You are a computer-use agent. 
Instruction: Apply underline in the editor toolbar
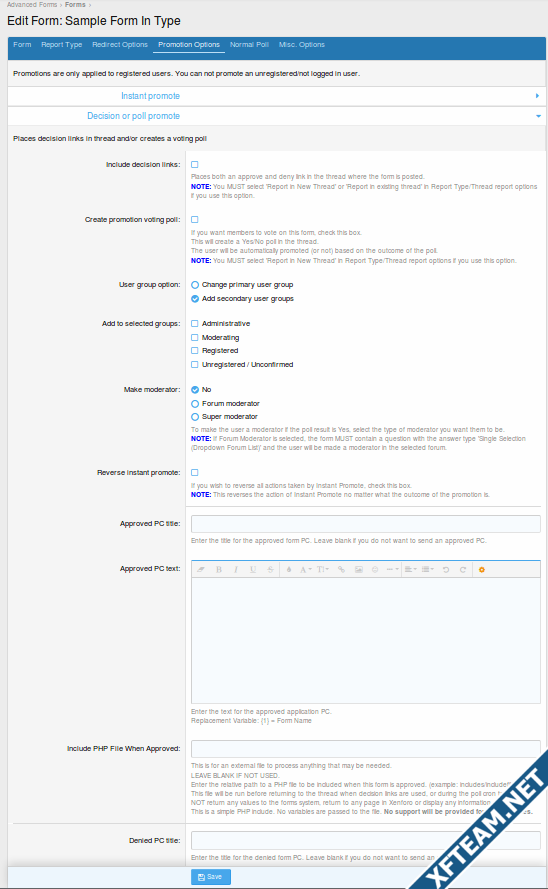(253, 569)
